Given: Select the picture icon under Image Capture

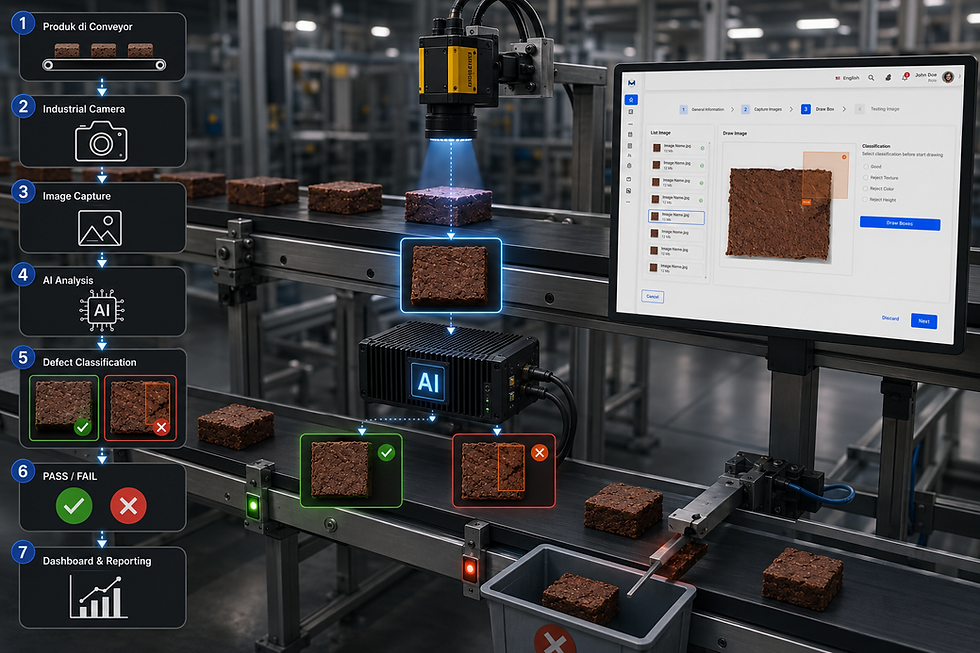Looking at the screenshot, I should [100, 228].
